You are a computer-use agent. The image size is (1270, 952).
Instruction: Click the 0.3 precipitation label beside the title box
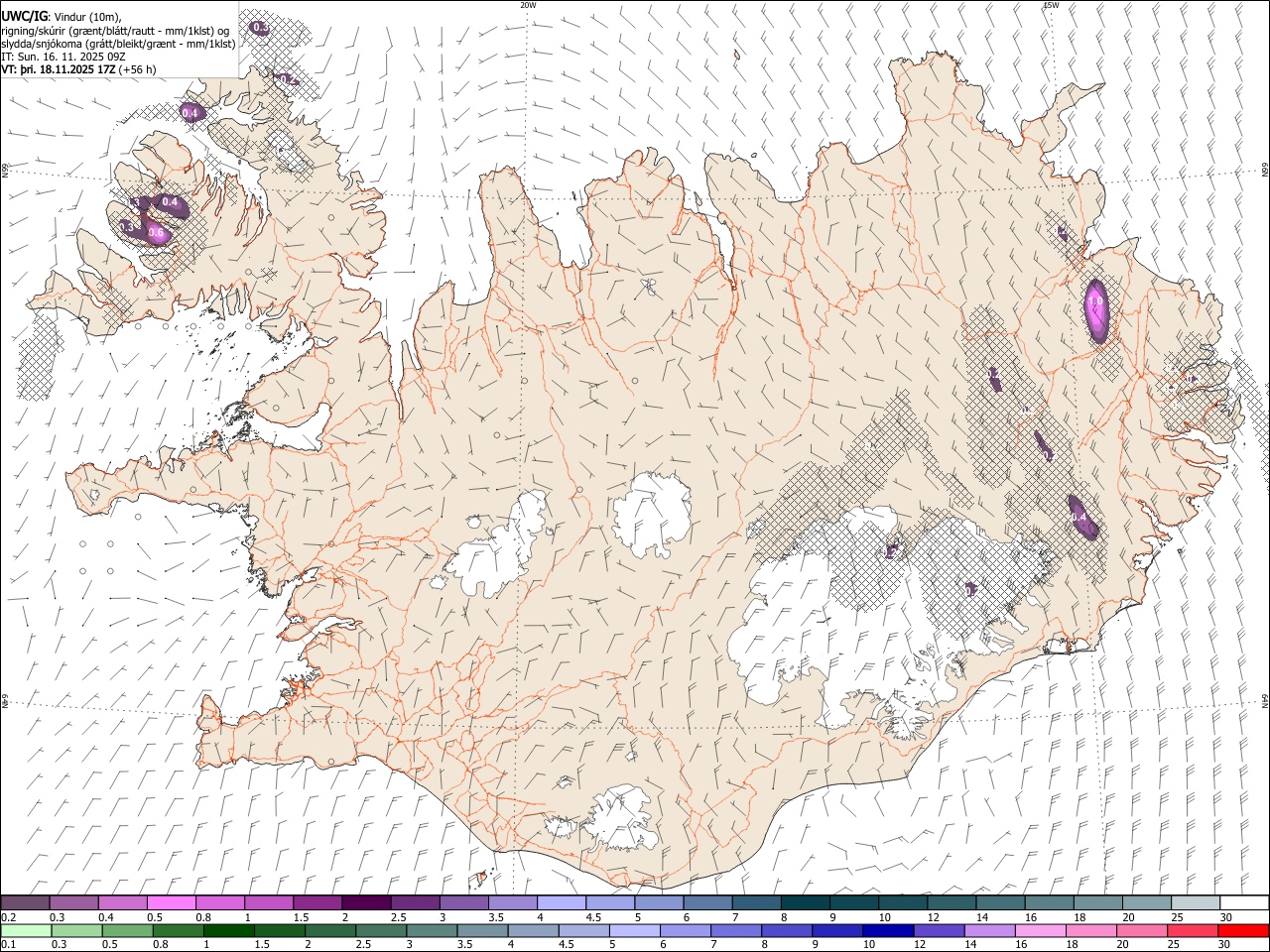(259, 28)
